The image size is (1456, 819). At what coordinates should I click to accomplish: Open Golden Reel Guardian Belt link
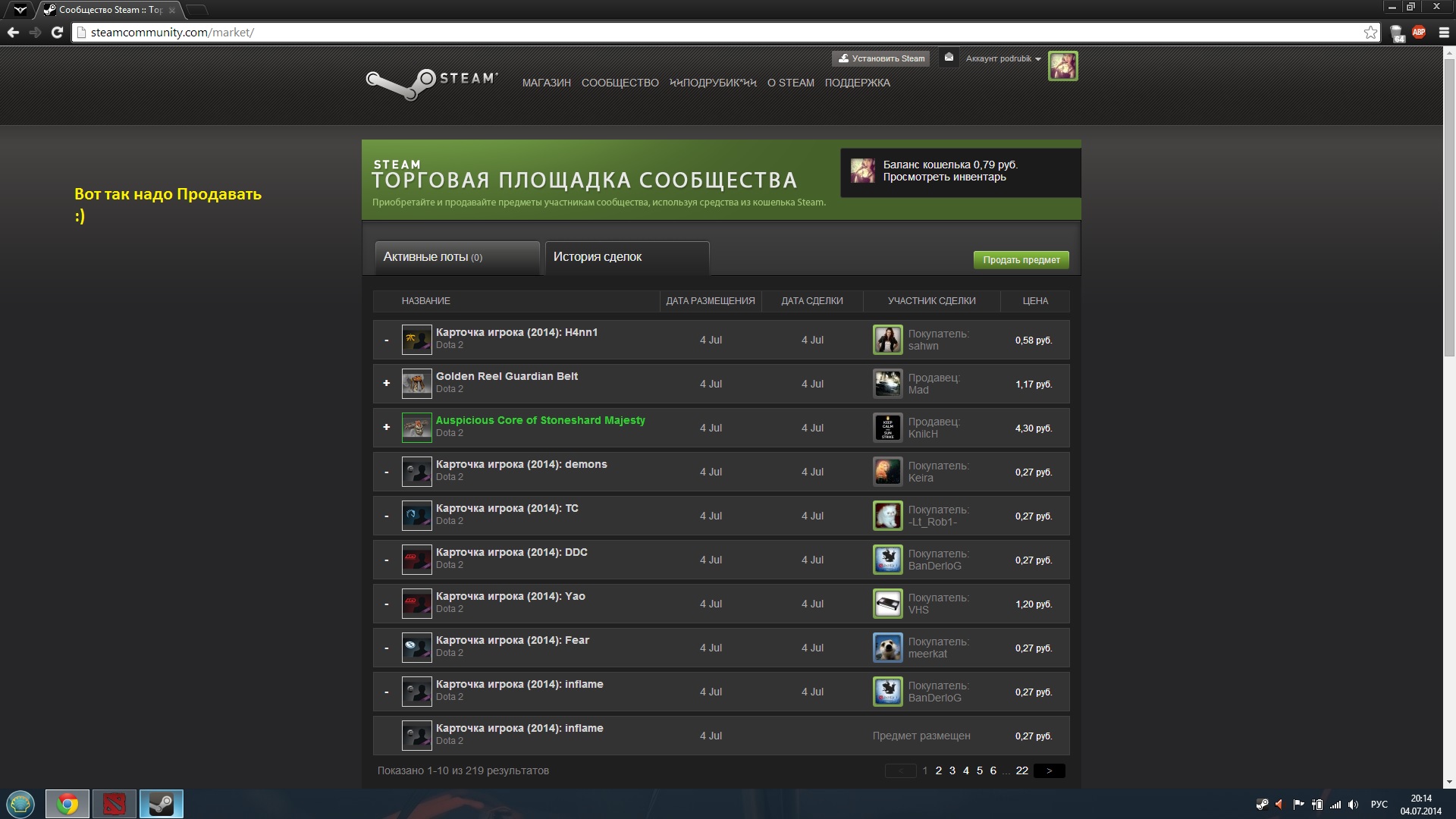(x=507, y=376)
